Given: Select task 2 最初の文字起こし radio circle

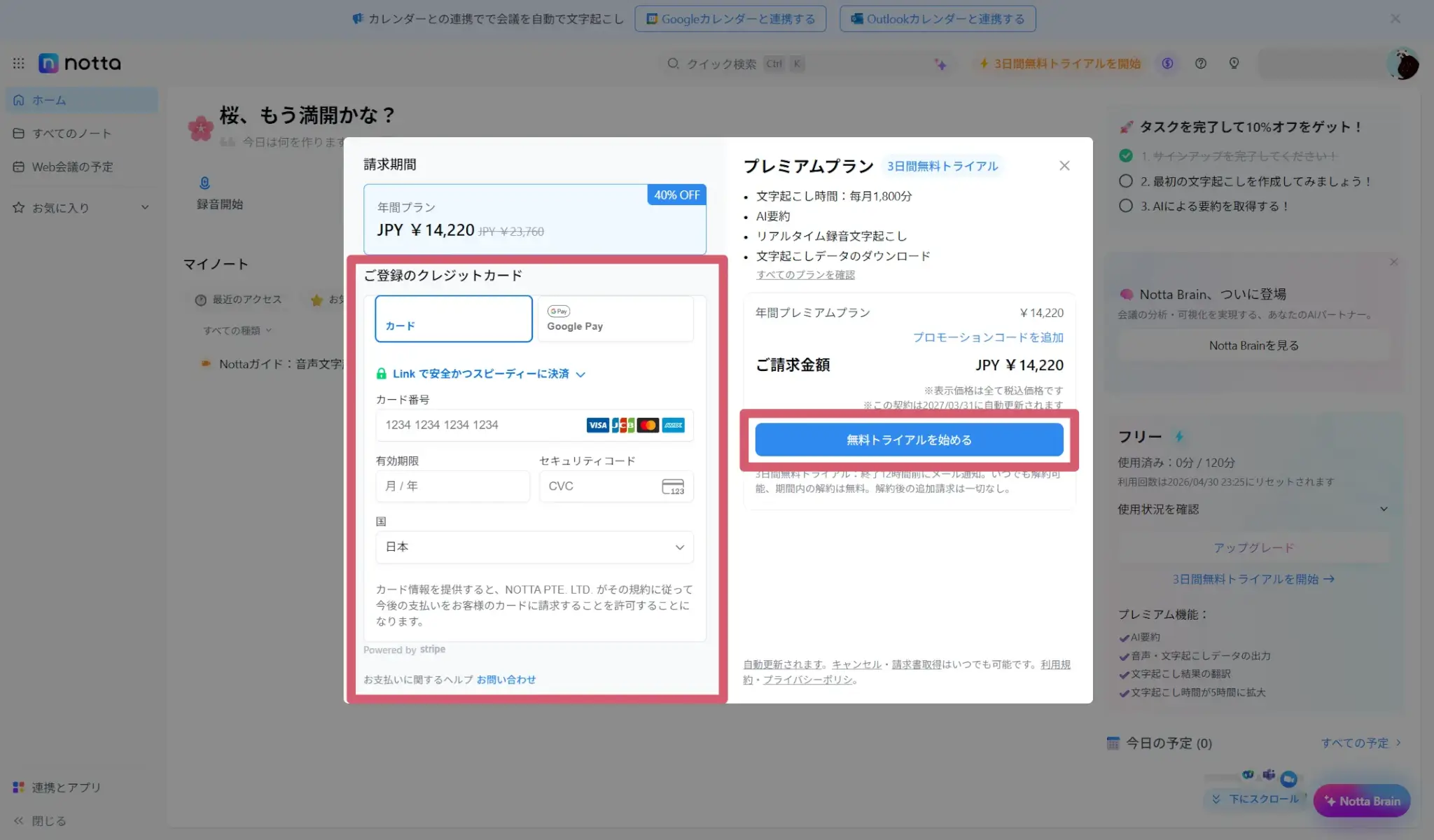Looking at the screenshot, I should click(x=1126, y=181).
